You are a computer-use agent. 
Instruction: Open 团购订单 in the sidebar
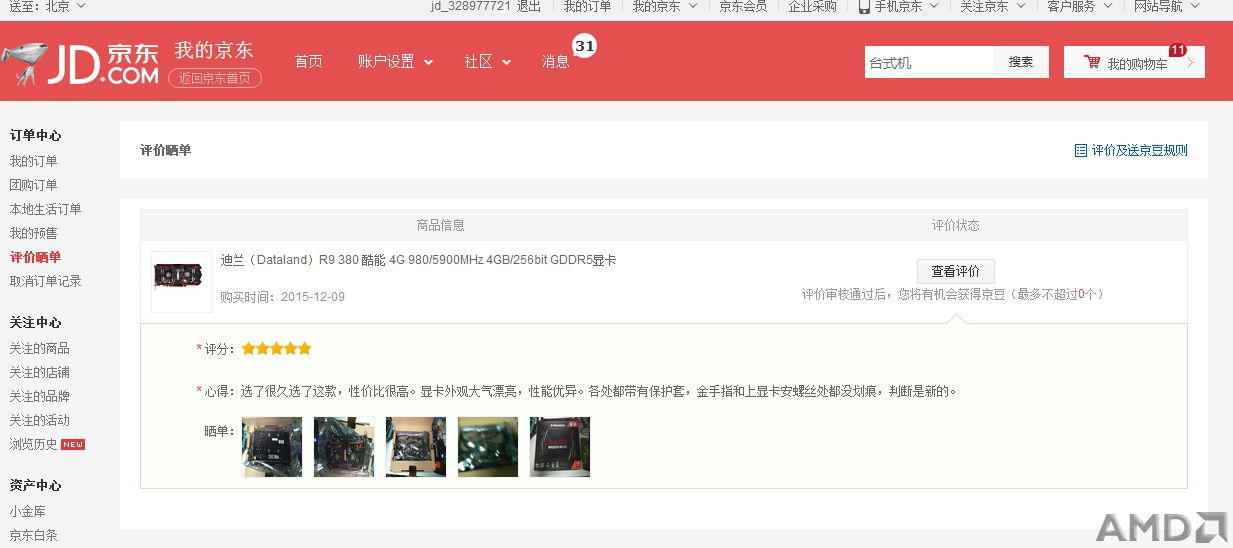(34, 185)
